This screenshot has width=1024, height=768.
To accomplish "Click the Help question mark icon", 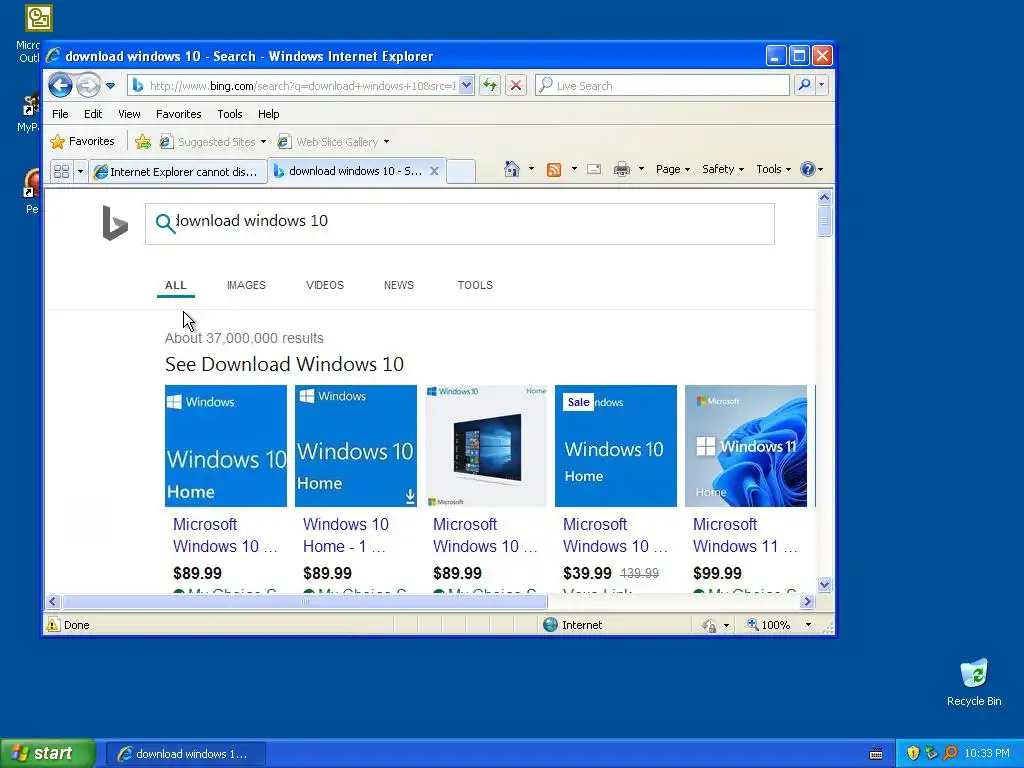I will click(x=808, y=169).
